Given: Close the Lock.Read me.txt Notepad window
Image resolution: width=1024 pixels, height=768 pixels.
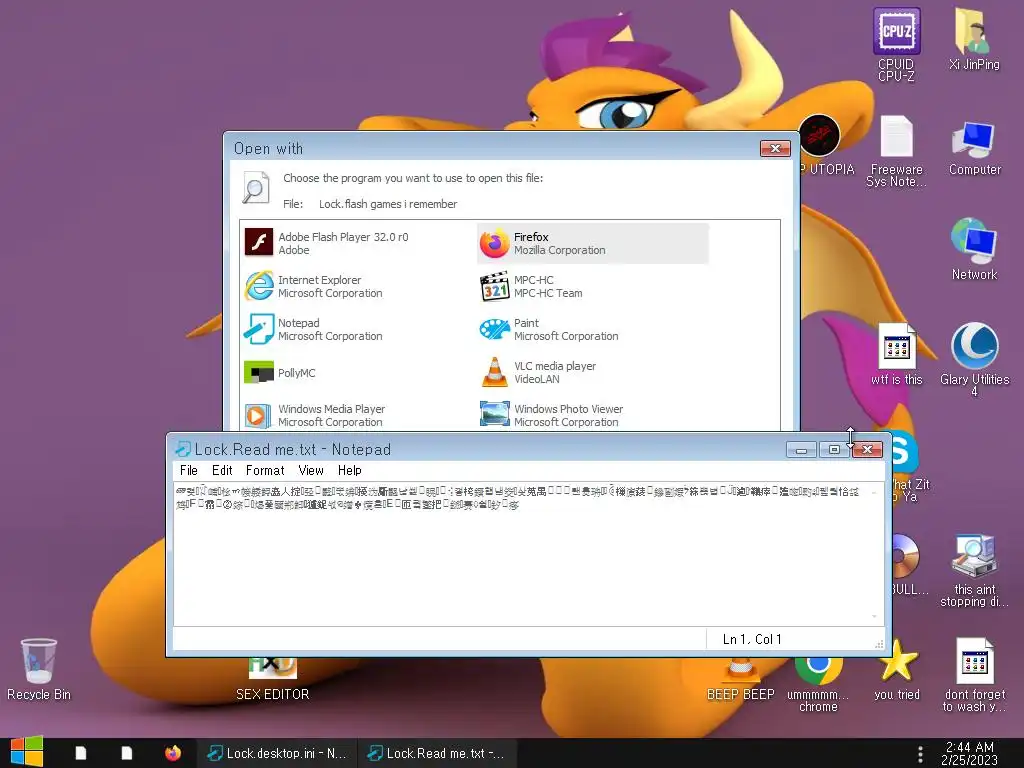Looking at the screenshot, I should coord(867,449).
